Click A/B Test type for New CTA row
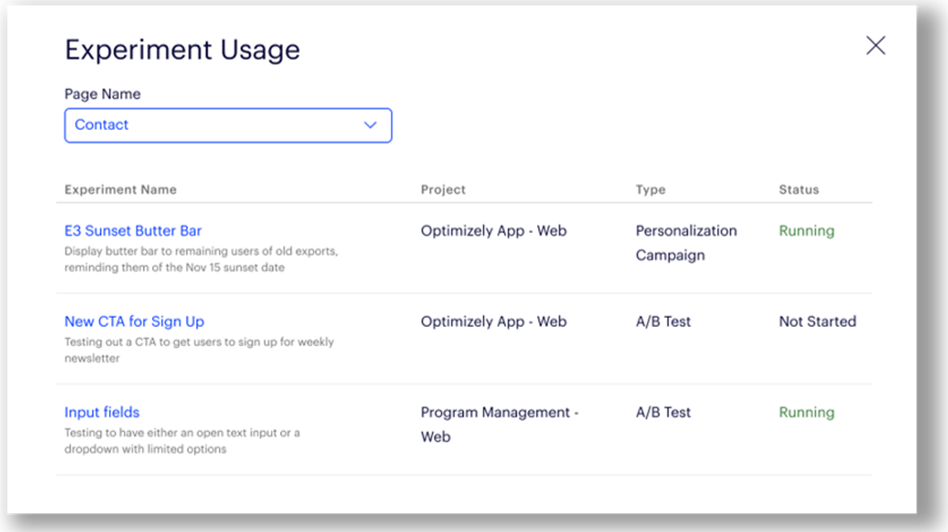The width and height of the screenshot is (948, 532). (x=663, y=322)
